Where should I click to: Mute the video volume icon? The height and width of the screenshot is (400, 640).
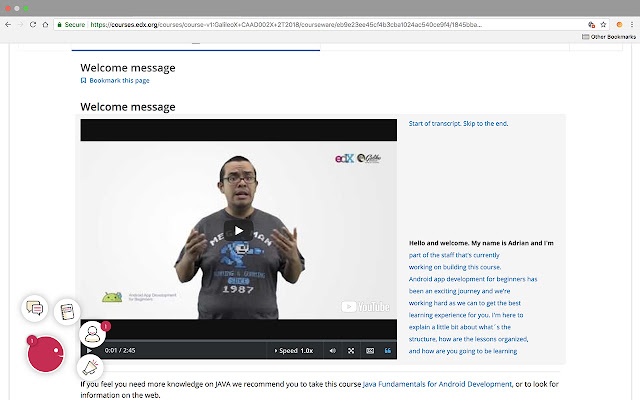click(333, 351)
